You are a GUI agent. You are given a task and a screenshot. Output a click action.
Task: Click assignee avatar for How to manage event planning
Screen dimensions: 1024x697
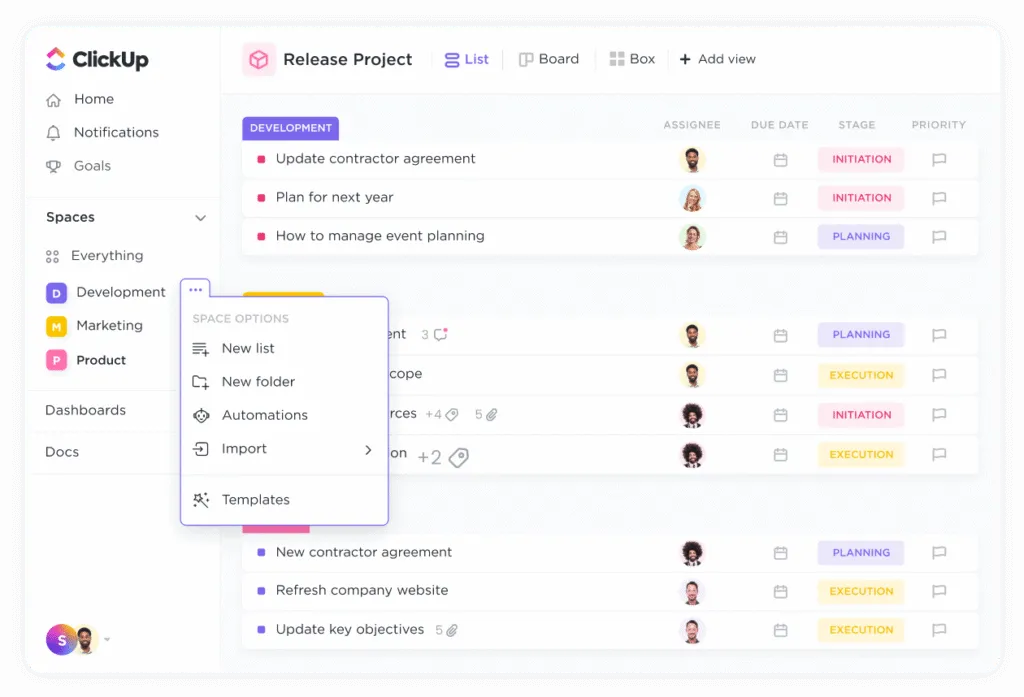(692, 236)
